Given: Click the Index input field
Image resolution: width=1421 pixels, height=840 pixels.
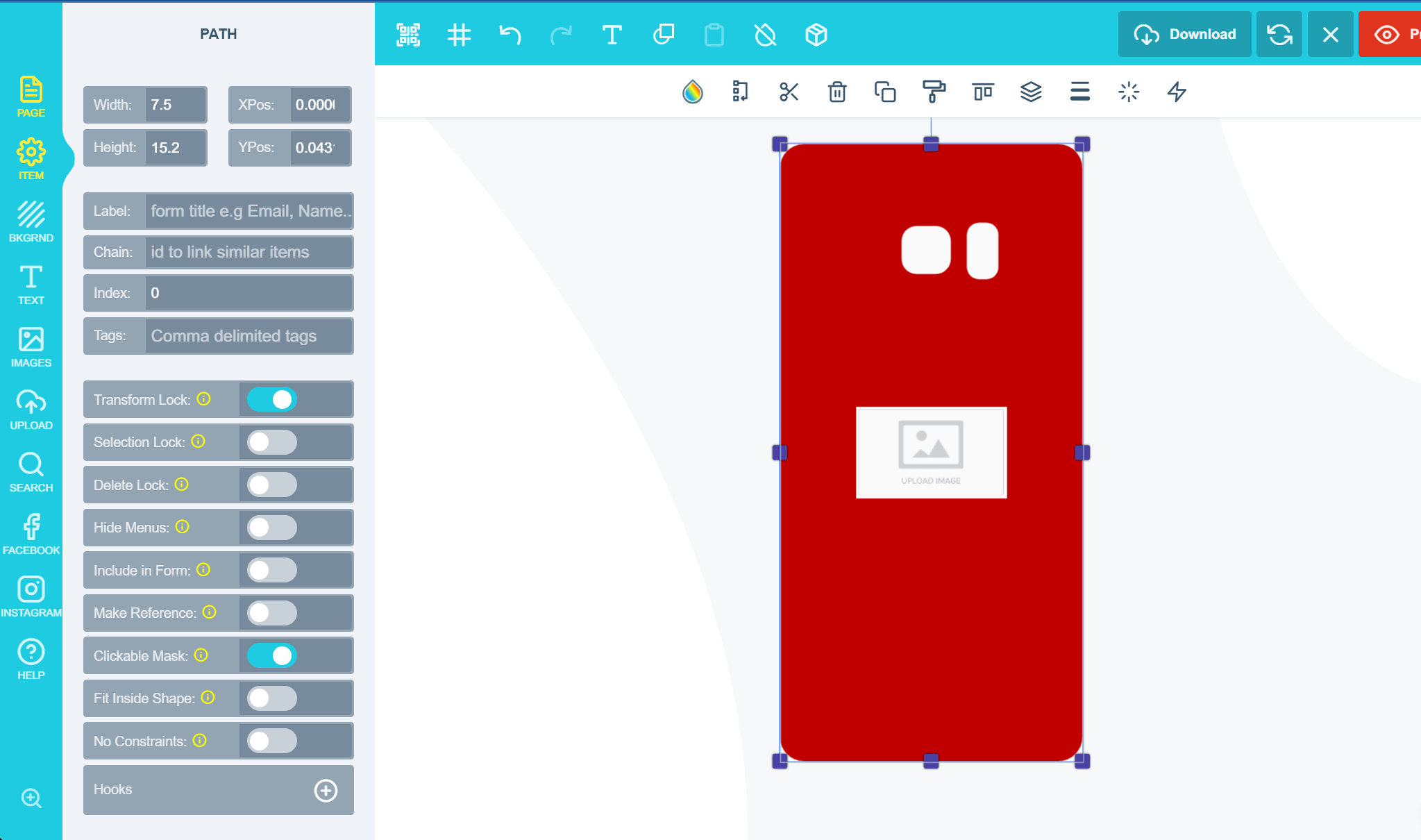Looking at the screenshot, I should [x=249, y=293].
